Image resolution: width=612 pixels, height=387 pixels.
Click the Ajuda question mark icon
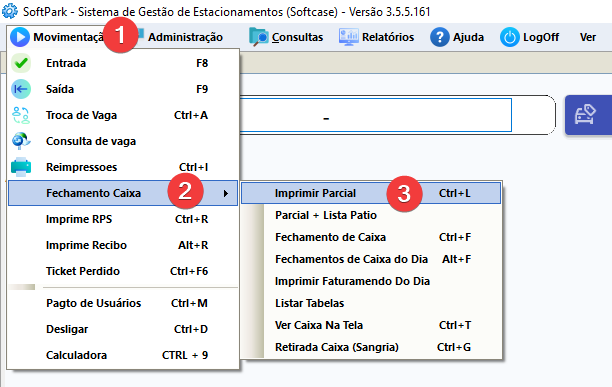pyautogui.click(x=439, y=37)
